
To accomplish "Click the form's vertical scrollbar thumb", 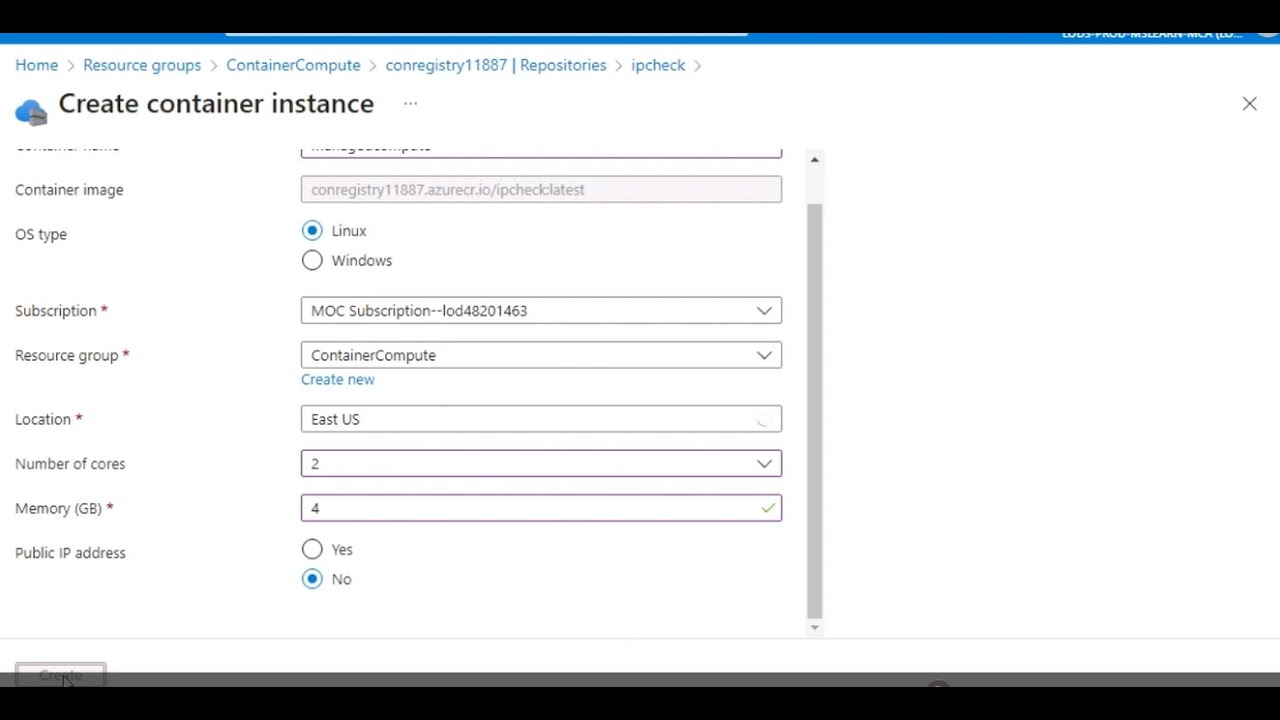I will click(814, 410).
